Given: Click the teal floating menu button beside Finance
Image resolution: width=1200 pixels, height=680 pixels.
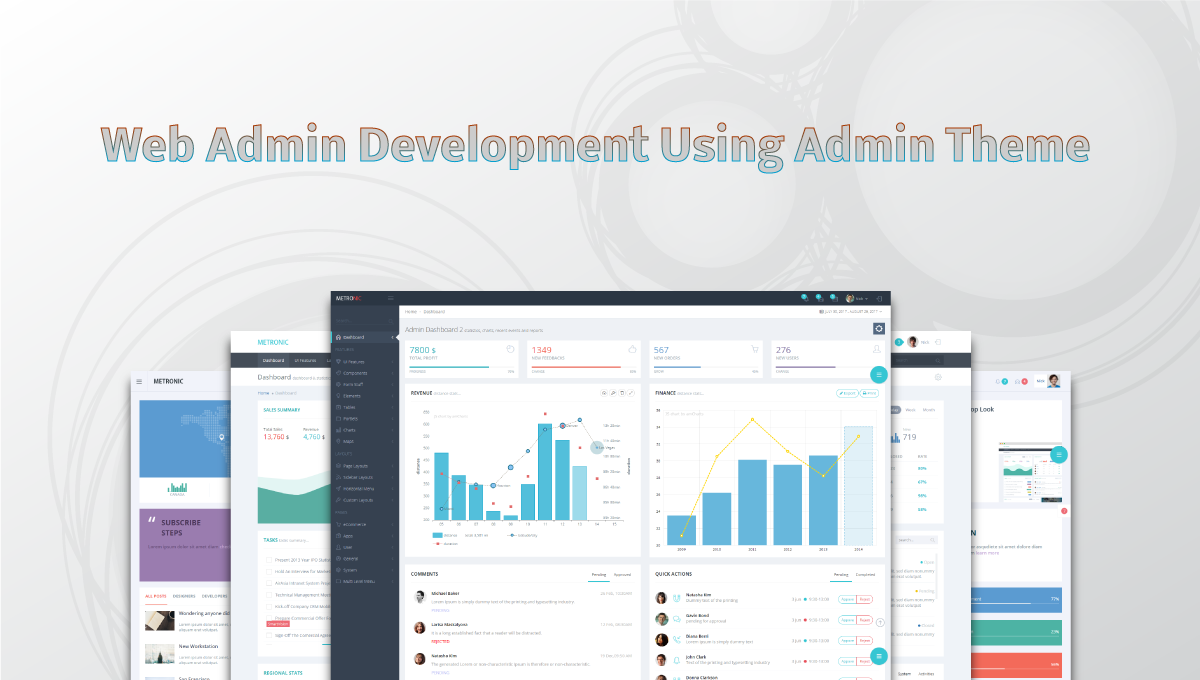Looking at the screenshot, I should 879,375.
